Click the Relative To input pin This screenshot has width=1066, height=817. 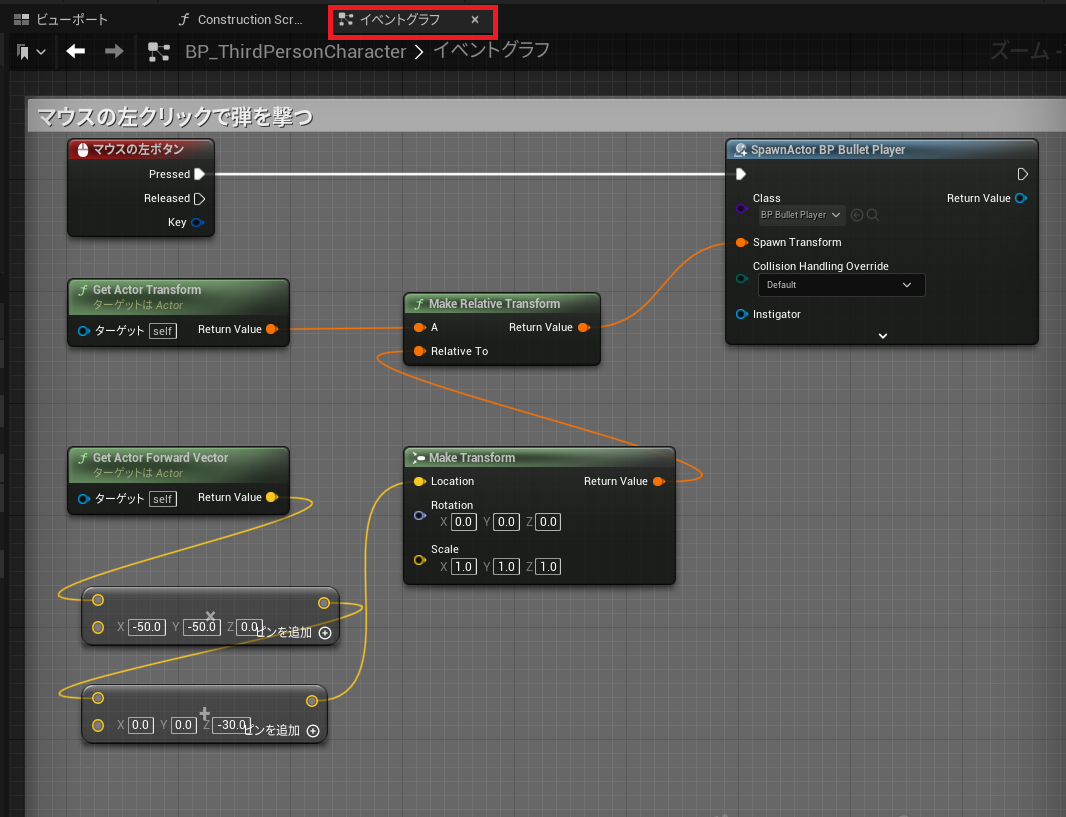(x=419, y=351)
